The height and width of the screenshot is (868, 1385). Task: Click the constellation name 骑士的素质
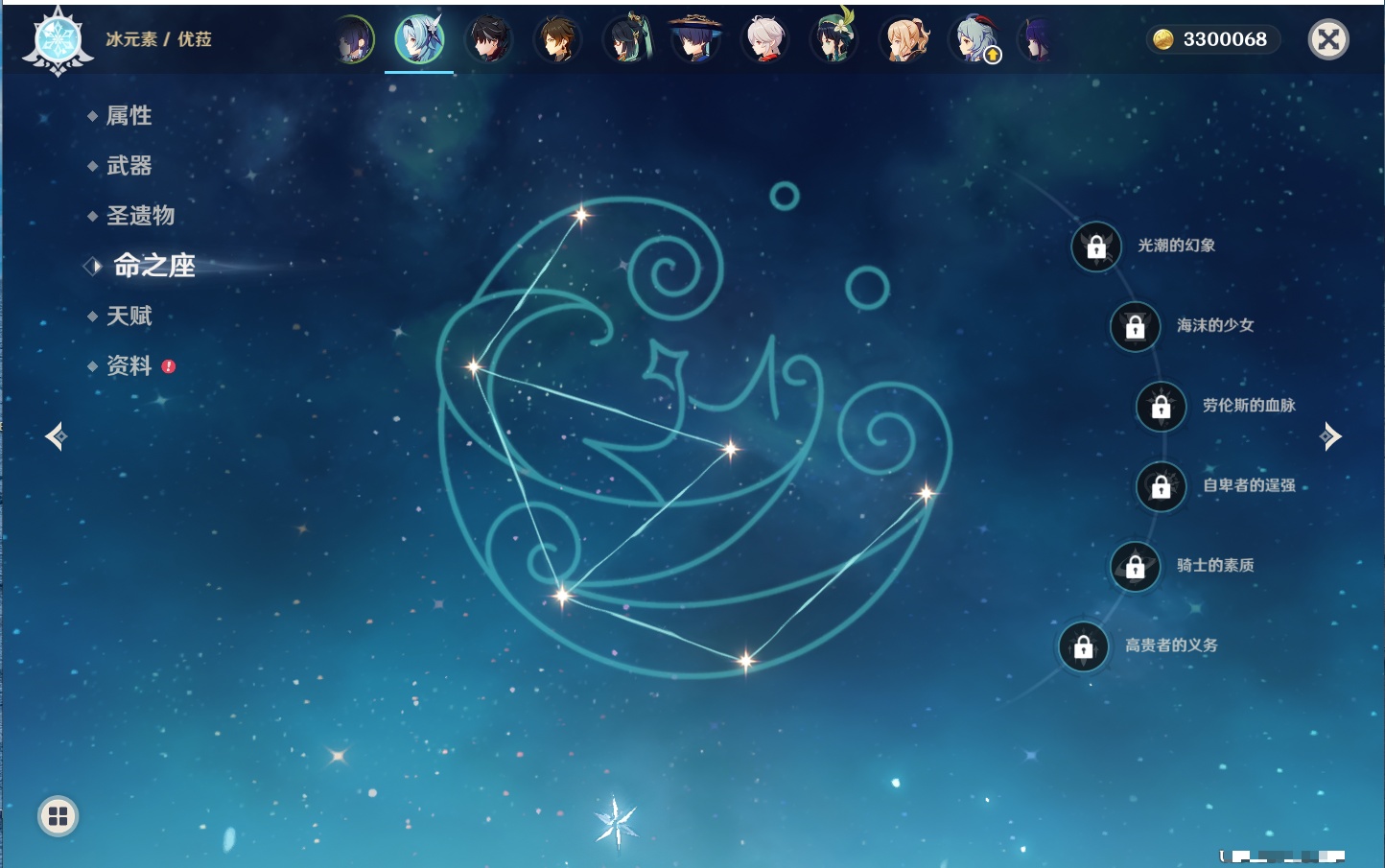click(1215, 565)
